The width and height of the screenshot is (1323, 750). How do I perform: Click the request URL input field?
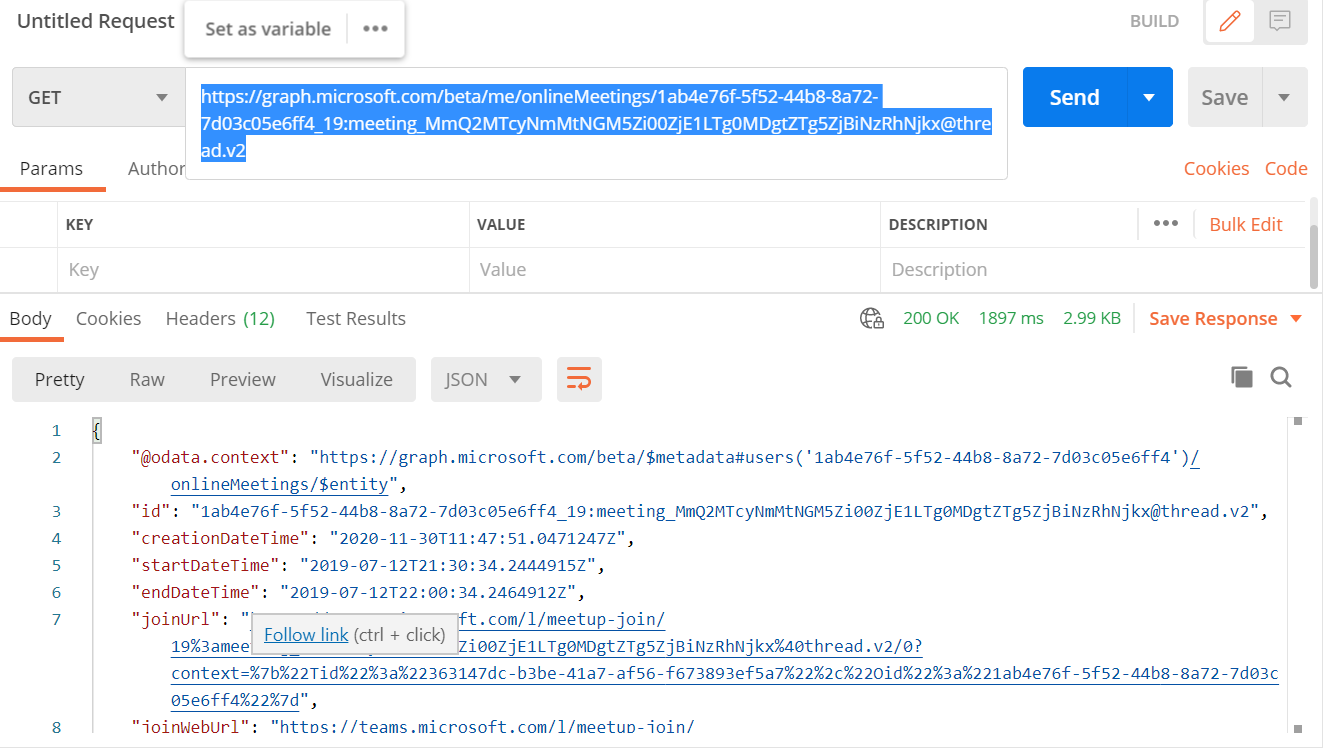[596, 123]
